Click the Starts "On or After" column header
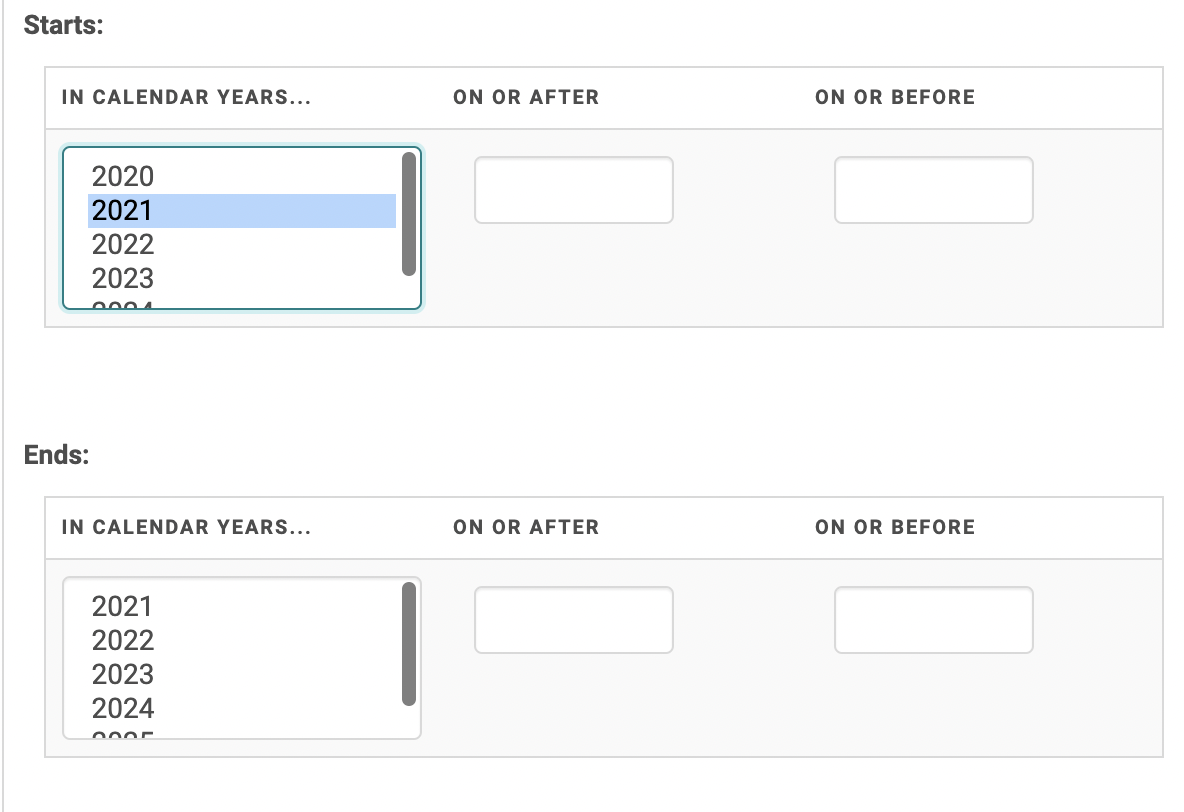Image resolution: width=1184 pixels, height=812 pixels. click(526, 98)
